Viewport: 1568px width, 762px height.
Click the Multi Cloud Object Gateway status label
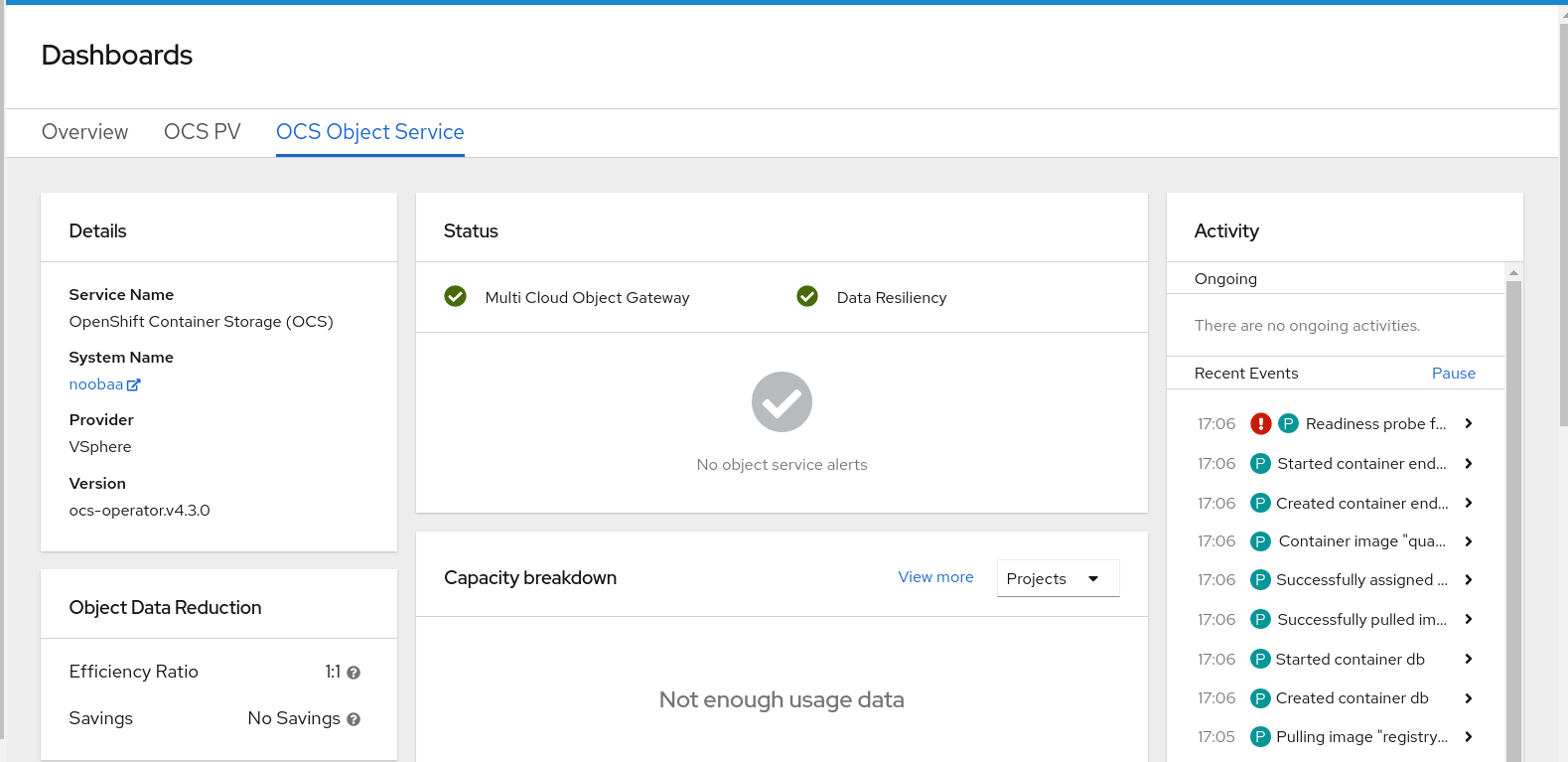587,298
